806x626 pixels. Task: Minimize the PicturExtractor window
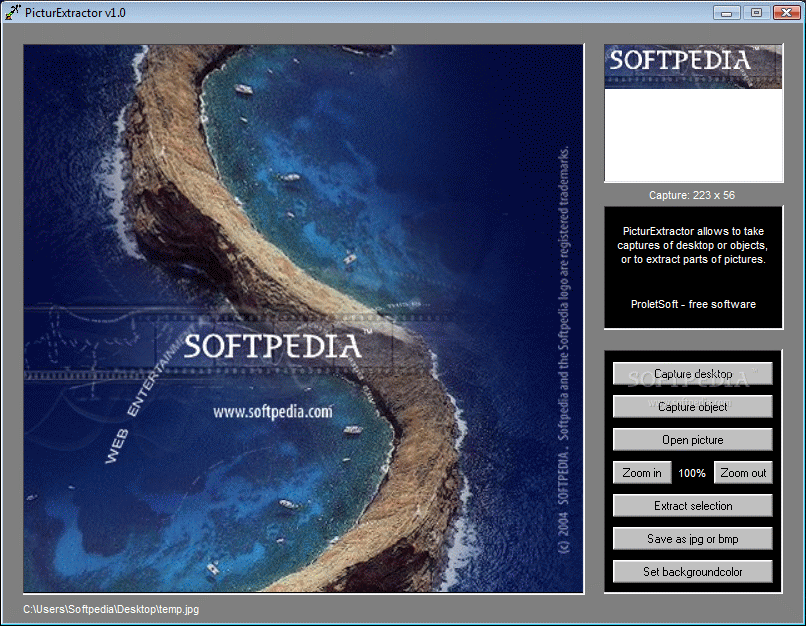tap(726, 13)
